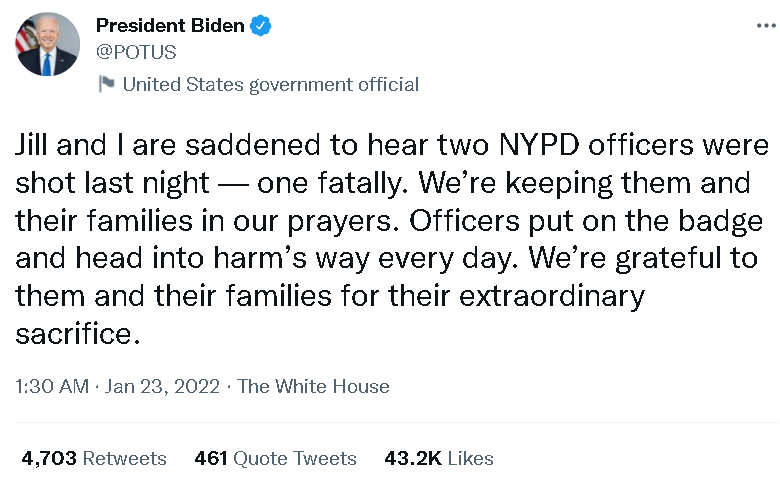Open President Biden's profile picture

pyautogui.click(x=47, y=45)
